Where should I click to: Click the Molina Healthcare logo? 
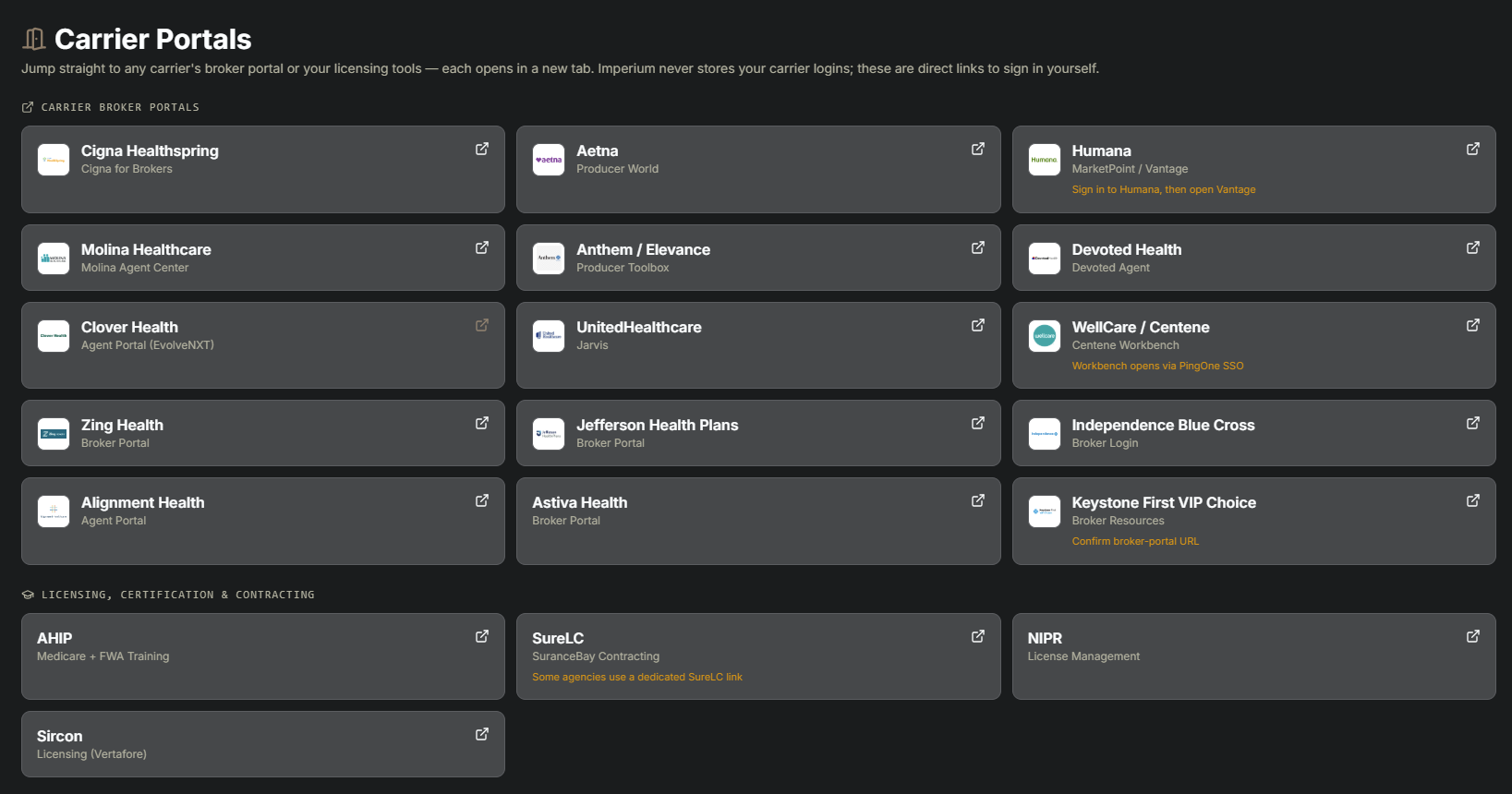pos(54,259)
